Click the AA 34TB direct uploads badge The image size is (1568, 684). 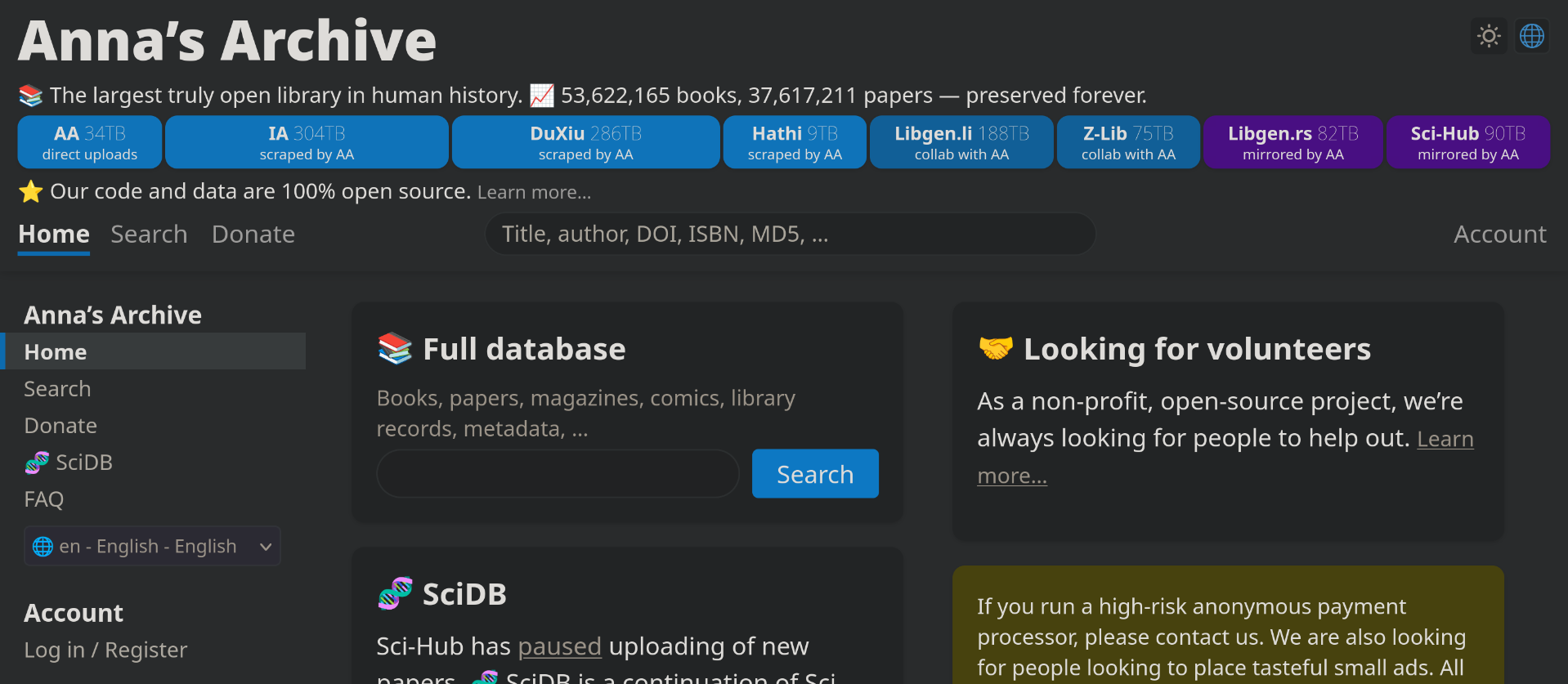pos(90,142)
